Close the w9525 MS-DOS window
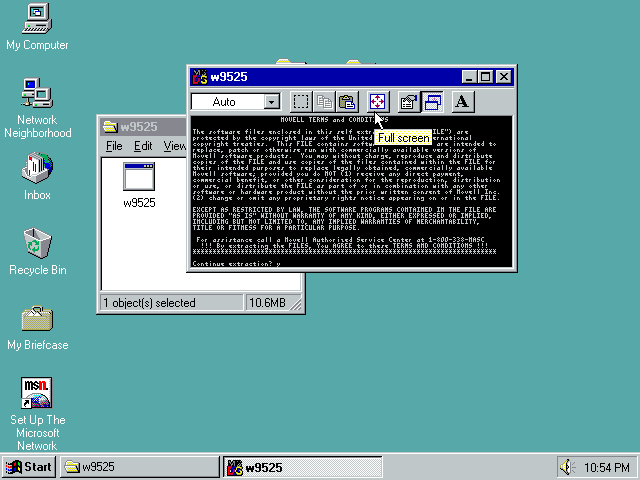640x480 pixels. coord(504,77)
